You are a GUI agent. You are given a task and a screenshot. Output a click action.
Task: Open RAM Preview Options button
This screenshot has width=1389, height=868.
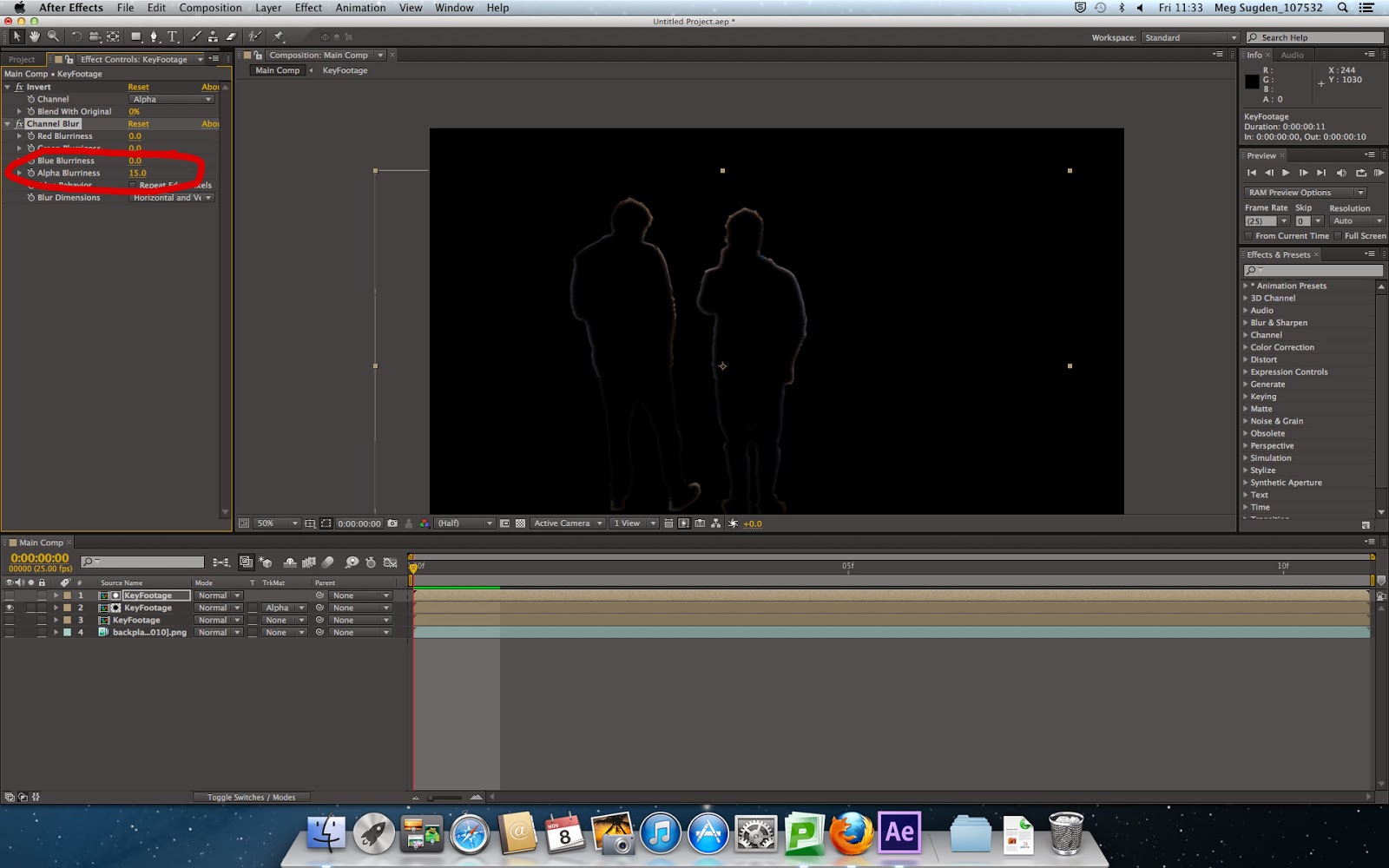pyautogui.click(x=1305, y=193)
